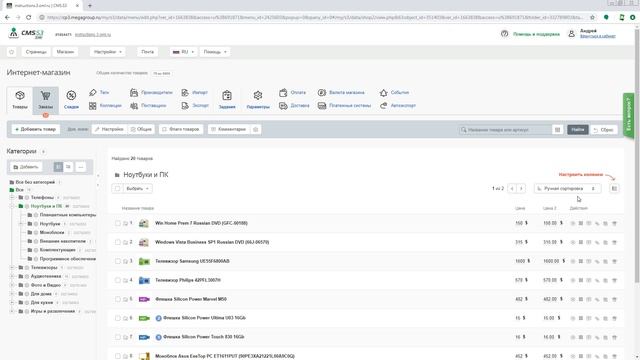This screenshot has width=640, height=360.
Task: Check the Silicon Power Marvel M50 row
Action: point(118,299)
